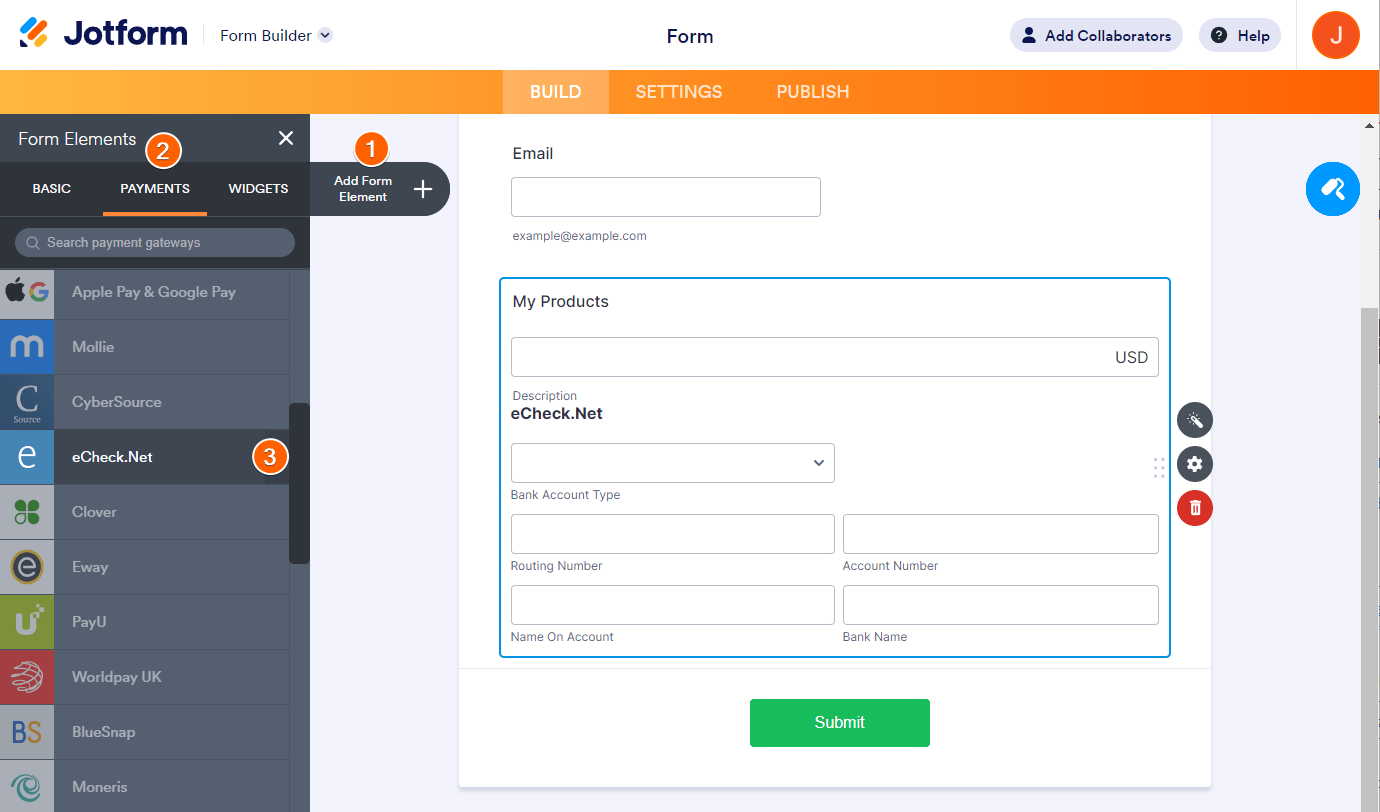Open the Help menu
The height and width of the screenshot is (812, 1380).
tap(1240, 35)
